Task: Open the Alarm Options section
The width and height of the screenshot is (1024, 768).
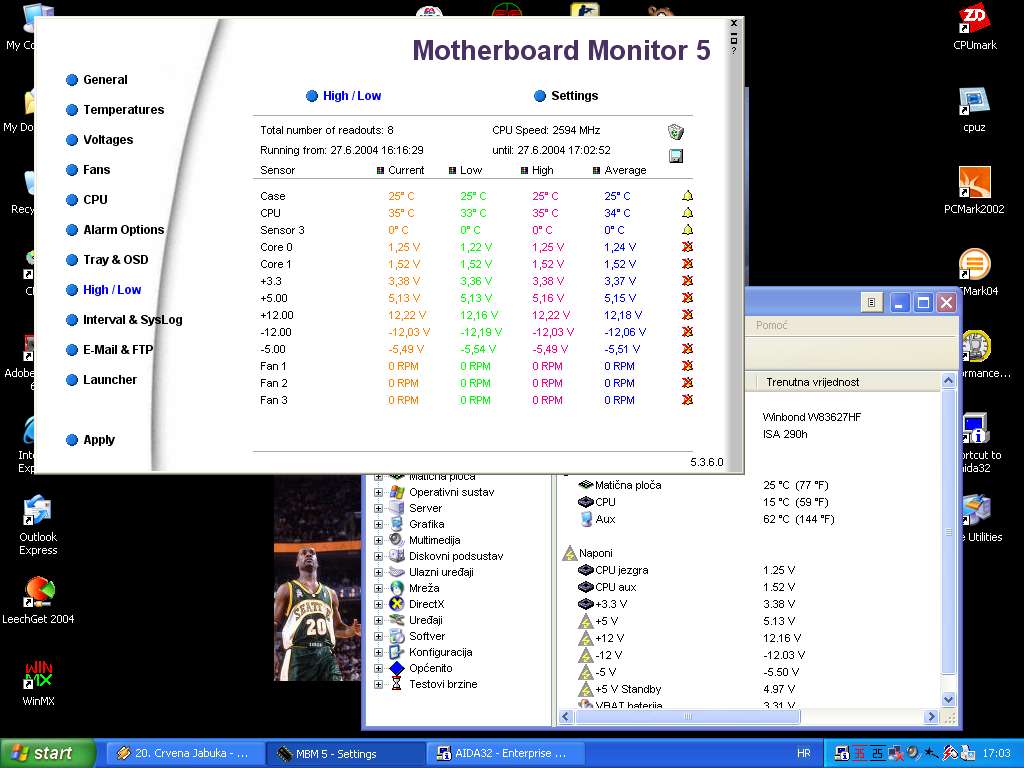Action: coord(115,230)
